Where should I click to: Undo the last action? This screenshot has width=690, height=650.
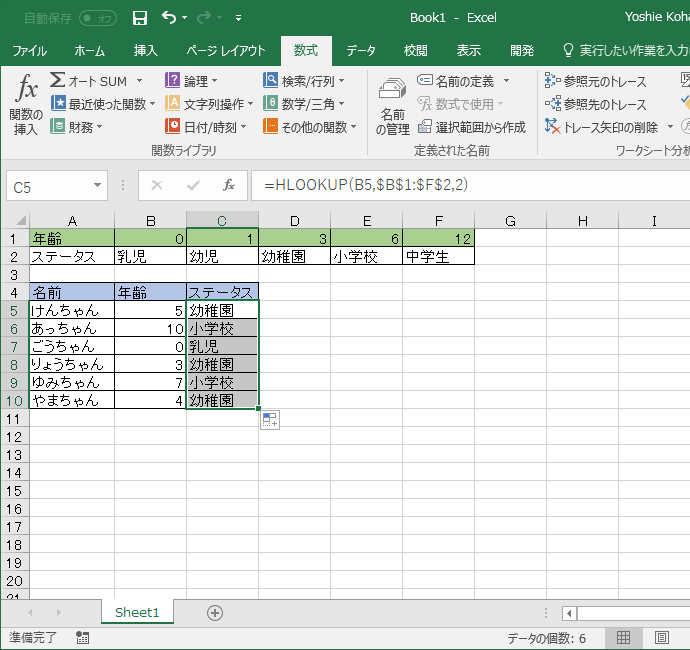pos(169,17)
